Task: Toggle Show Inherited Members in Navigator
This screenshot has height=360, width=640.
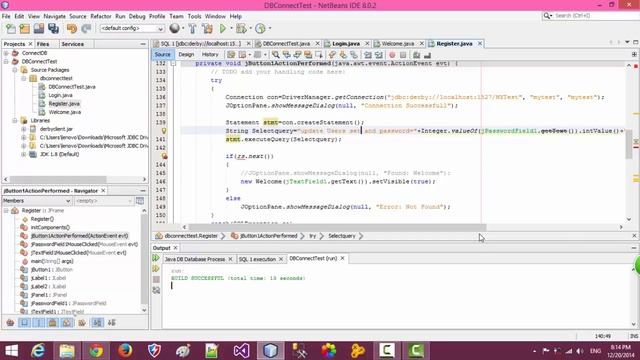Action: 10,323
